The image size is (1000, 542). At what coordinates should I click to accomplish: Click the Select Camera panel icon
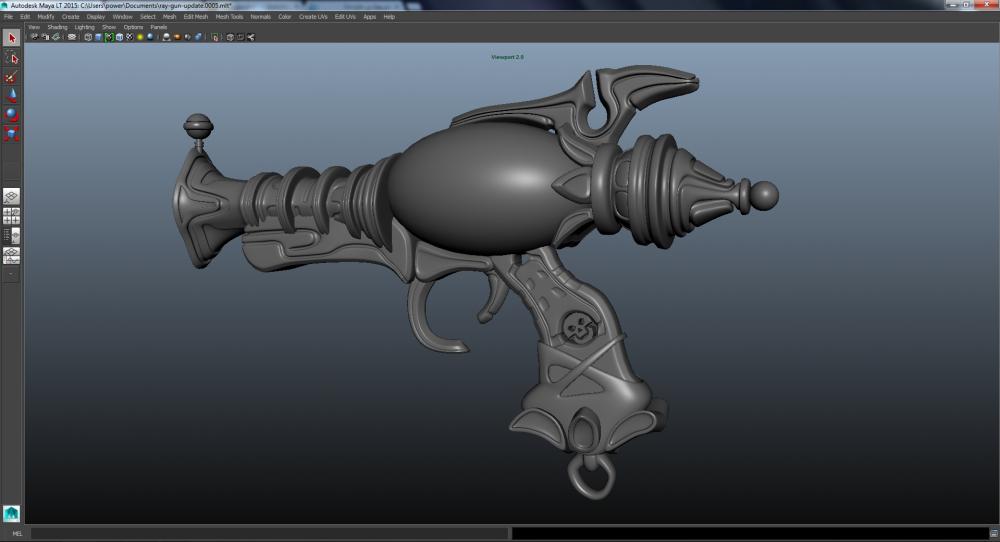click(x=34, y=37)
